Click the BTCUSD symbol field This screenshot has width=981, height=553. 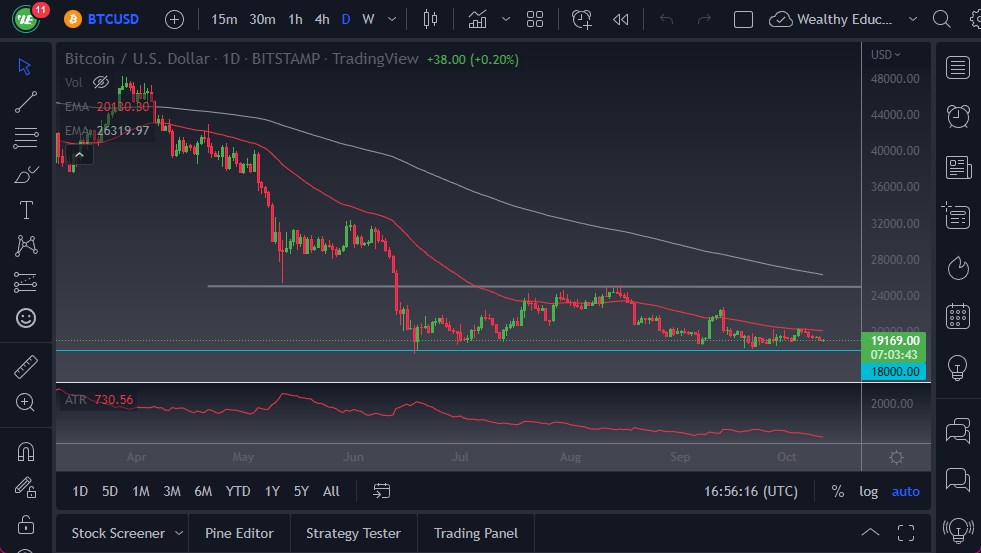pos(112,19)
